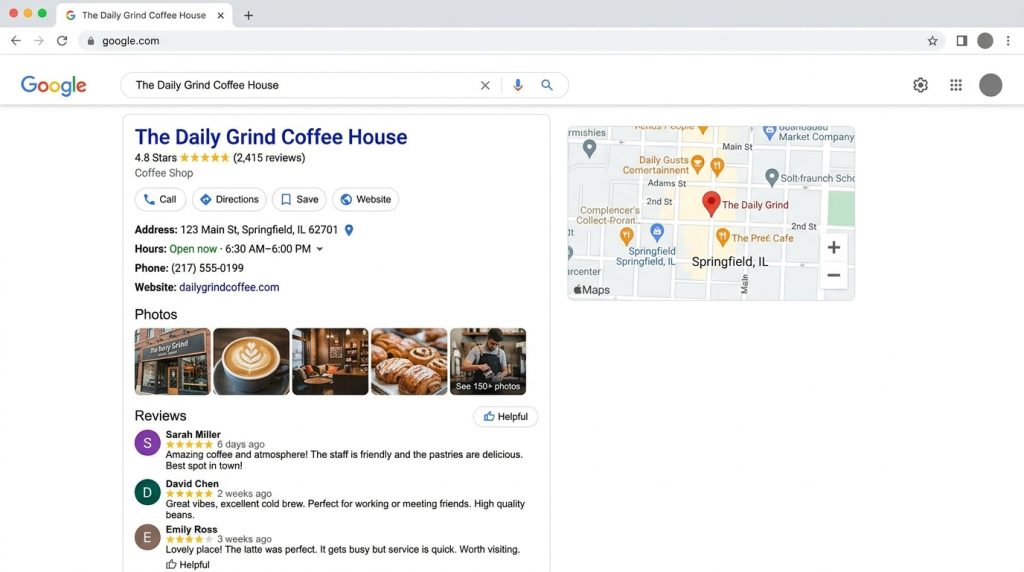Open the pastries photo thumbnail
Viewport: 1024px width, 572px height.
409,361
